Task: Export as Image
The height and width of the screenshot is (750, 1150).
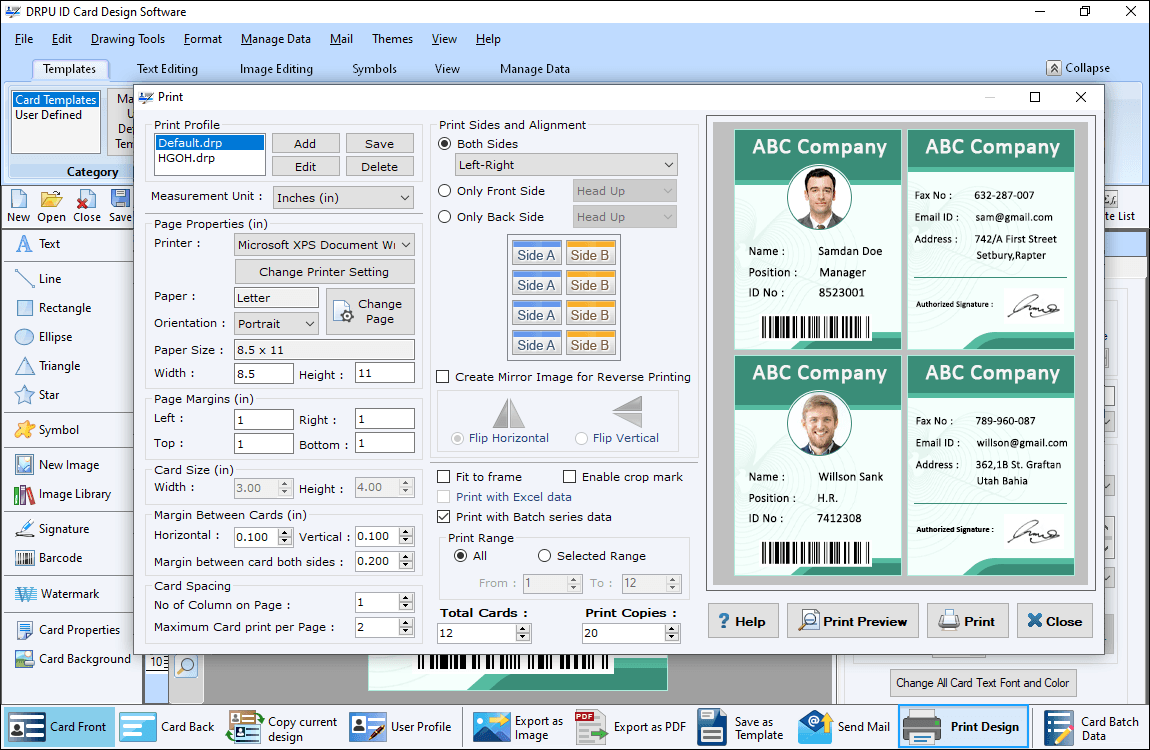Action: click(519, 727)
